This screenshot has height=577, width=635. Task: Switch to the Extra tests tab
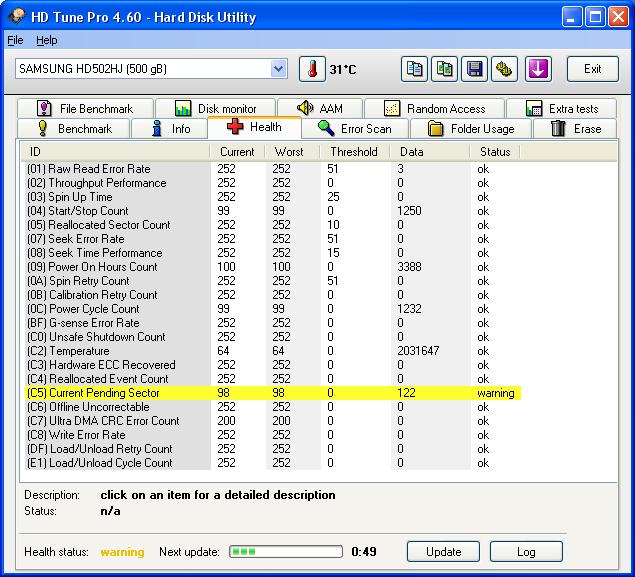point(561,109)
